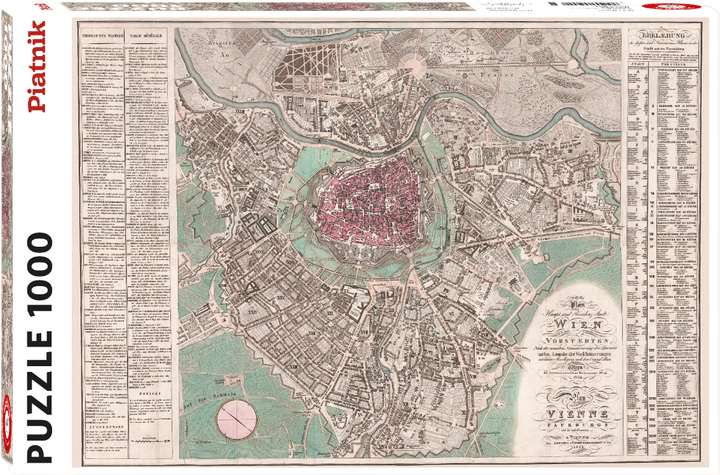The width and height of the screenshot is (720, 475).
Task: Click the NOTICES heading in the left column
Action: 148,394
